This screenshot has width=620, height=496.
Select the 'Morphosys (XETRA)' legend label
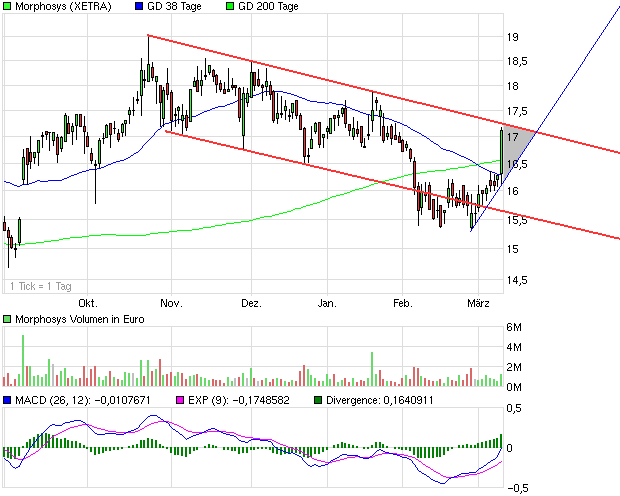(63, 6)
